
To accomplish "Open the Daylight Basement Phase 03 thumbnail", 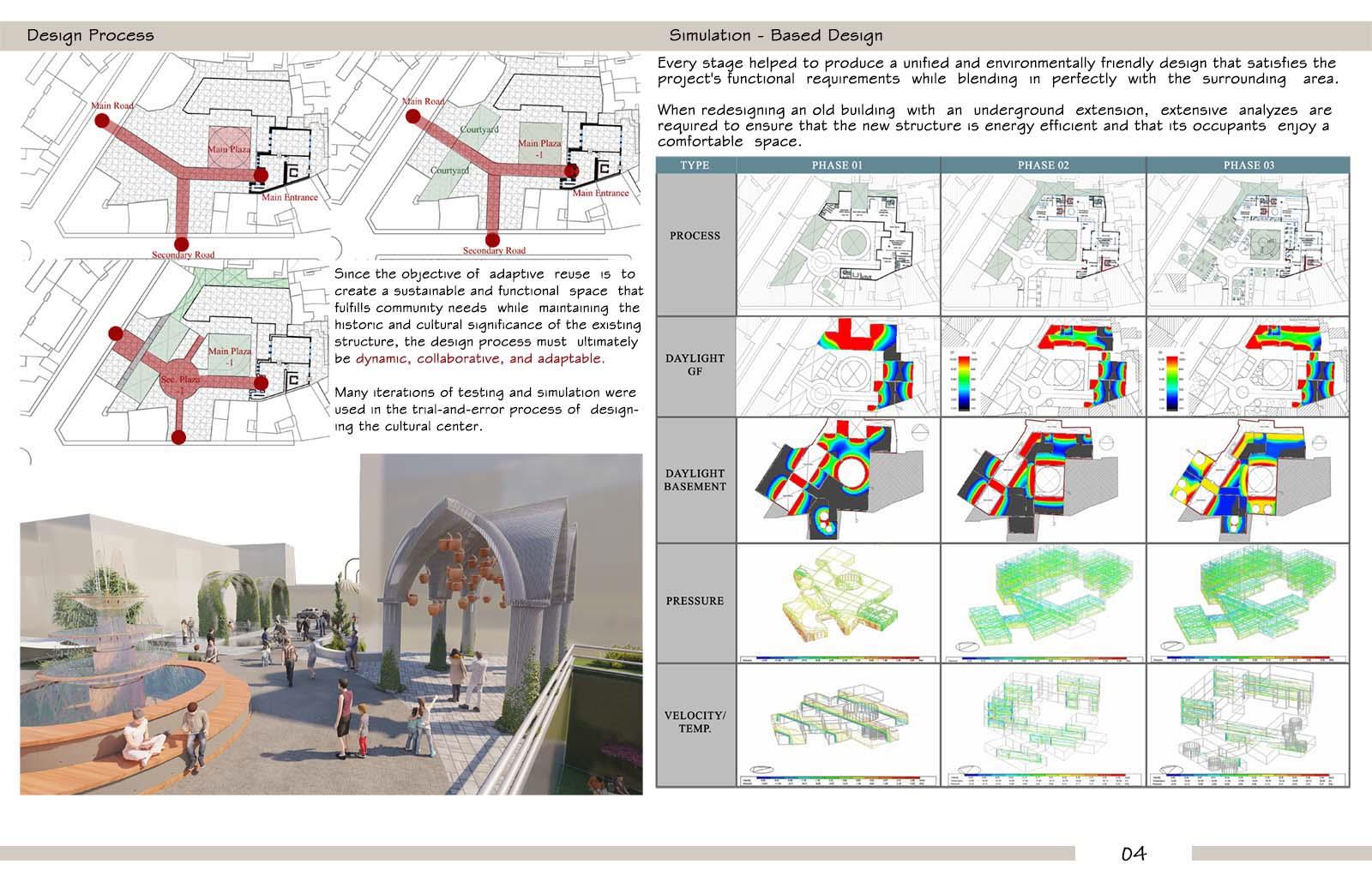I will point(1248,479).
